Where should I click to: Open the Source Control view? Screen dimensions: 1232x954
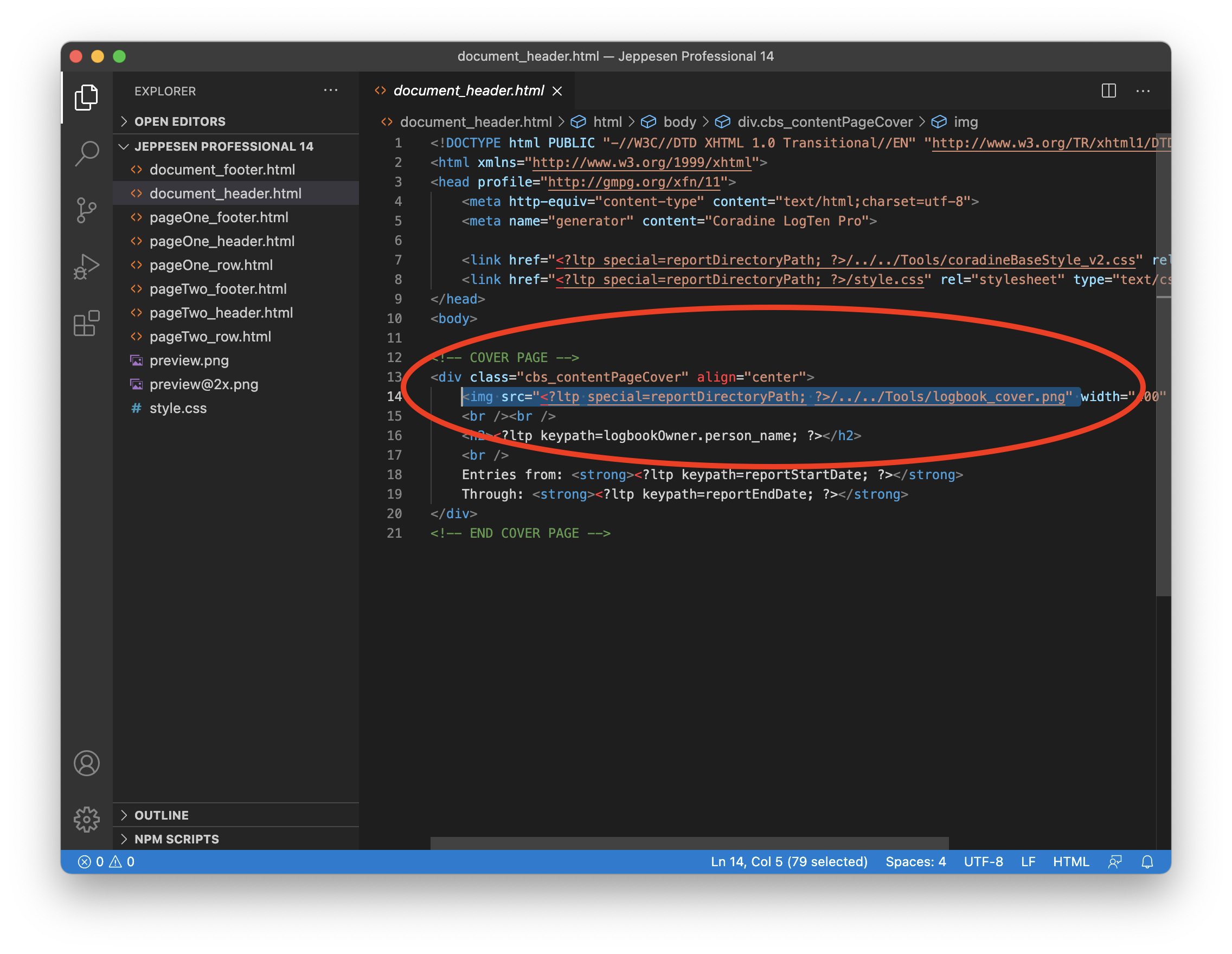tap(86, 210)
